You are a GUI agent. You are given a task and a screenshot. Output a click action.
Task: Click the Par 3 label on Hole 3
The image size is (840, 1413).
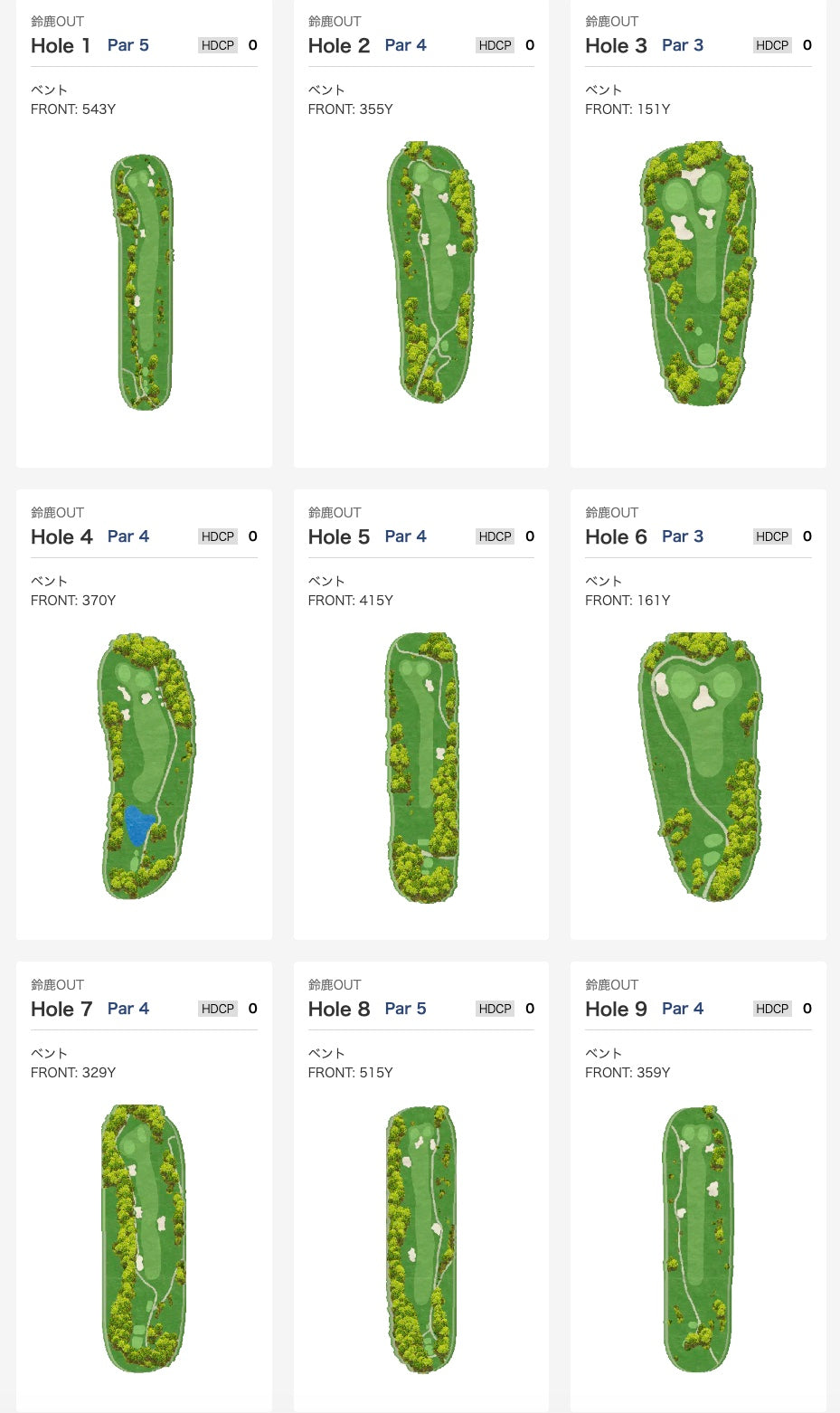pos(683,45)
